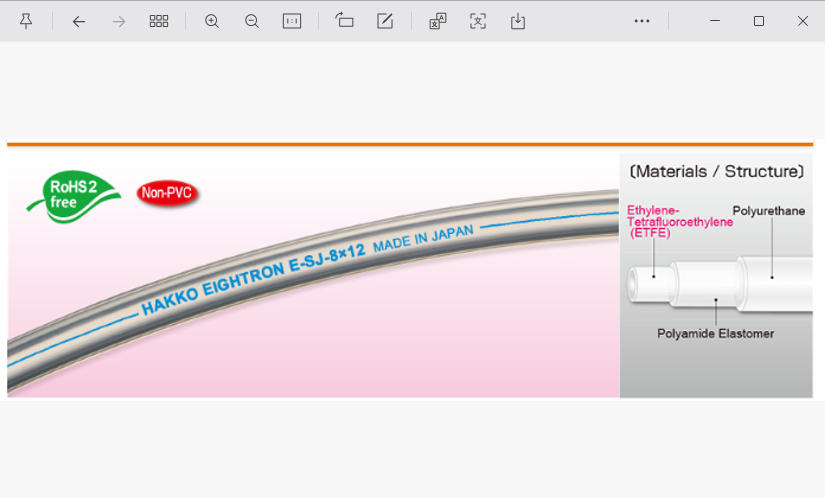The width and height of the screenshot is (825, 498).
Task: Go forward to the next image
Action: [x=119, y=22]
